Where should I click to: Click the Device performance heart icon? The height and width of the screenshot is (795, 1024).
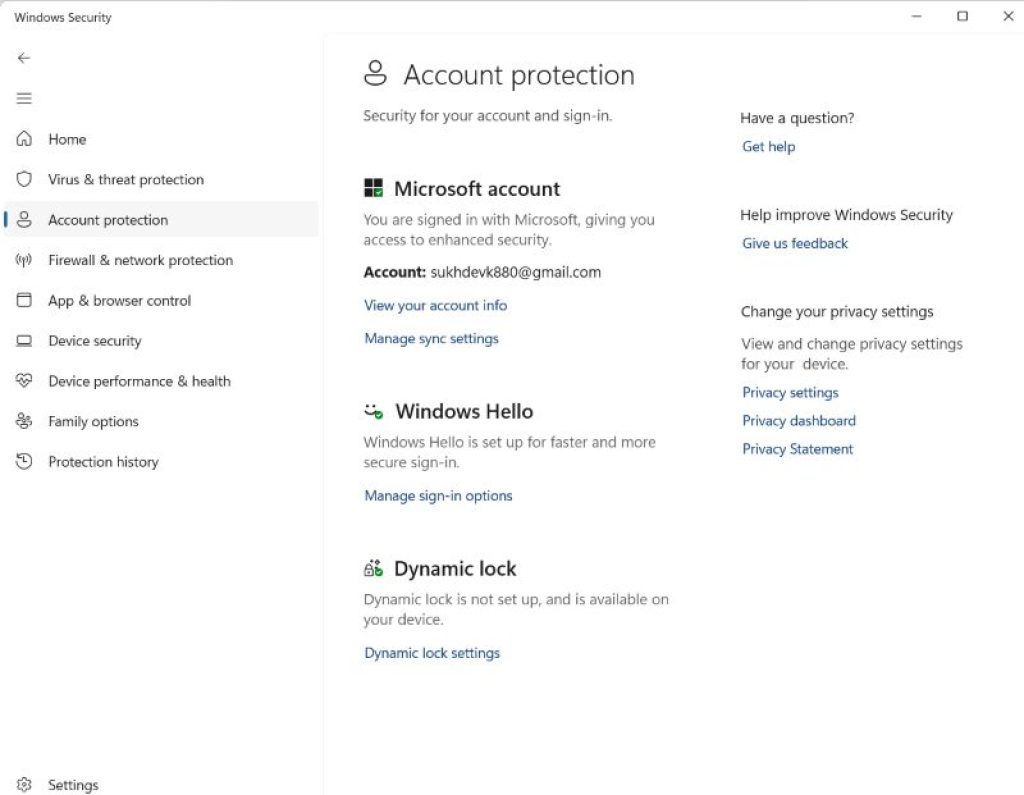pos(24,380)
